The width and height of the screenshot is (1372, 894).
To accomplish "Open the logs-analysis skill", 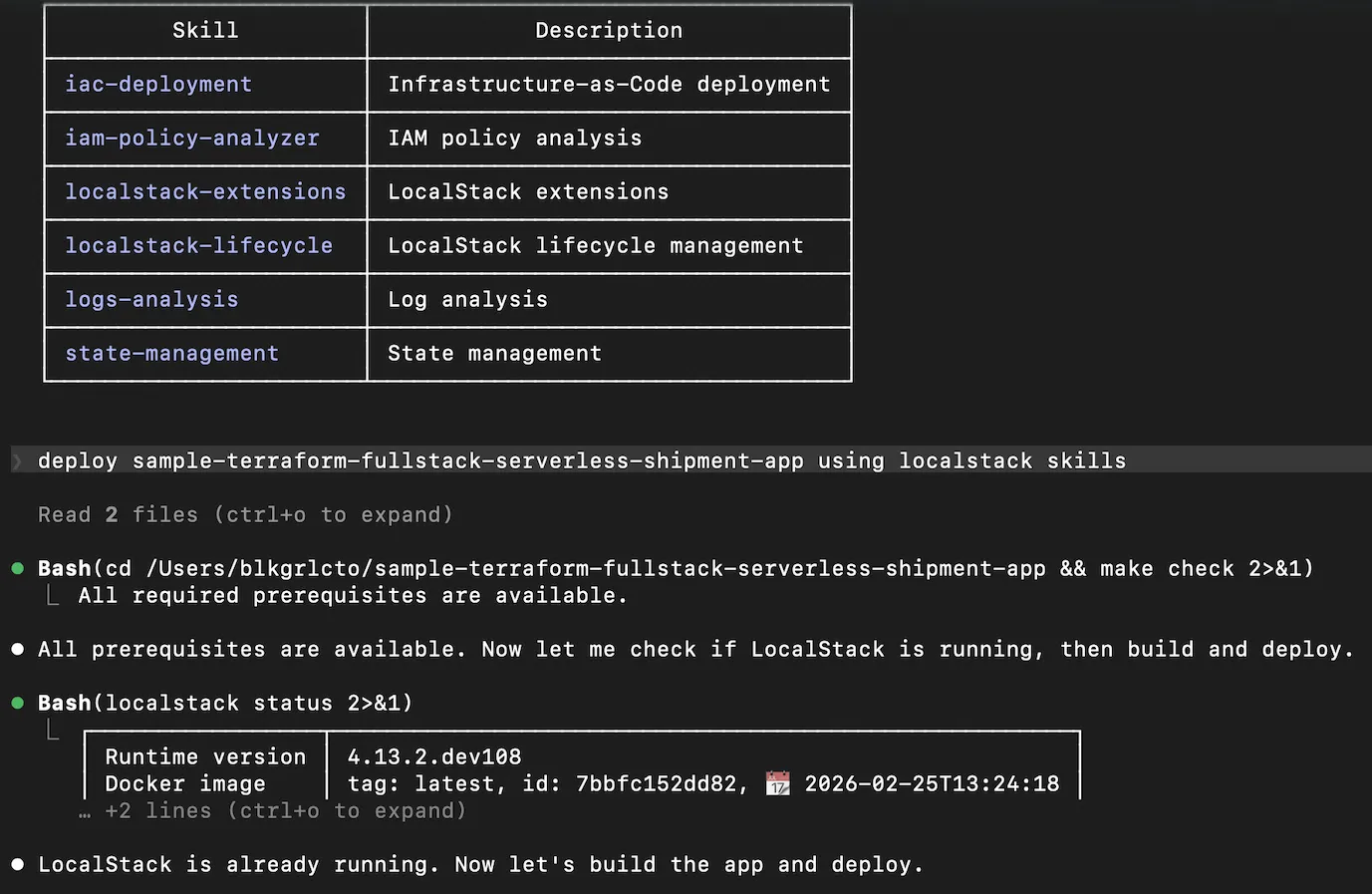I will coord(151,299).
